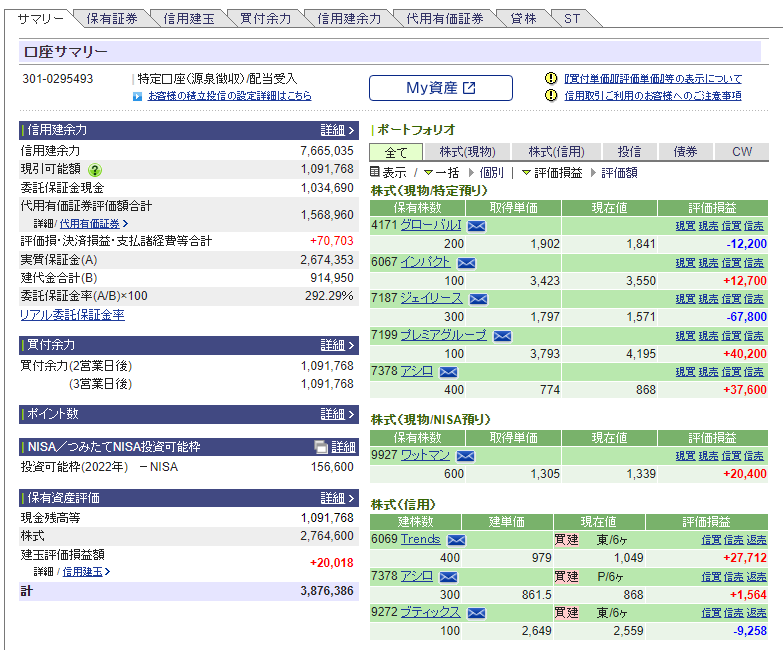783x650 pixels.
Task: Click 信売 for 7199 プレミアグループ
Action: 754,336
